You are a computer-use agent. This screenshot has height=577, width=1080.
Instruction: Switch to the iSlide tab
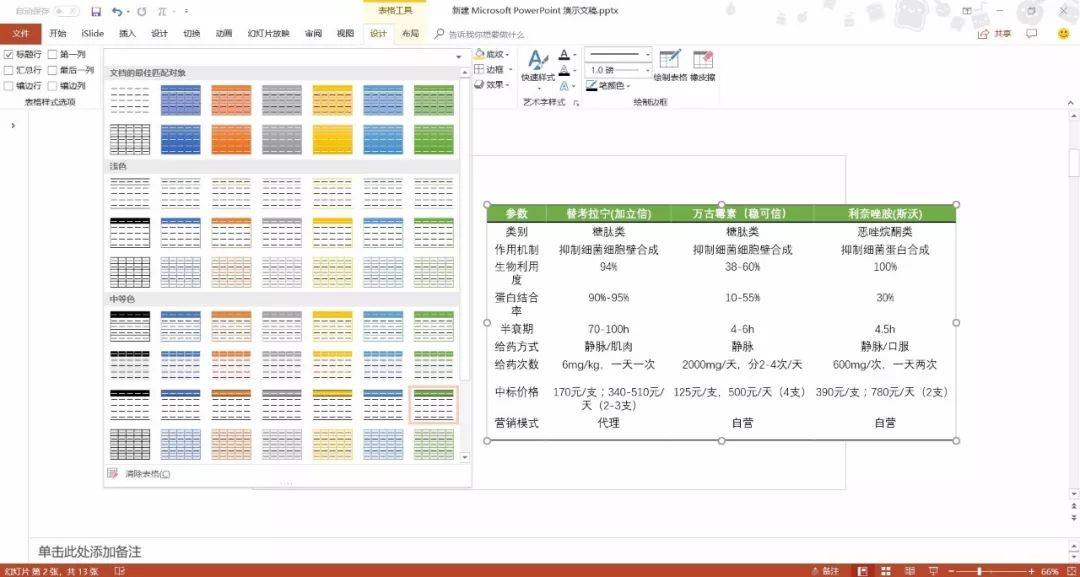click(x=92, y=34)
